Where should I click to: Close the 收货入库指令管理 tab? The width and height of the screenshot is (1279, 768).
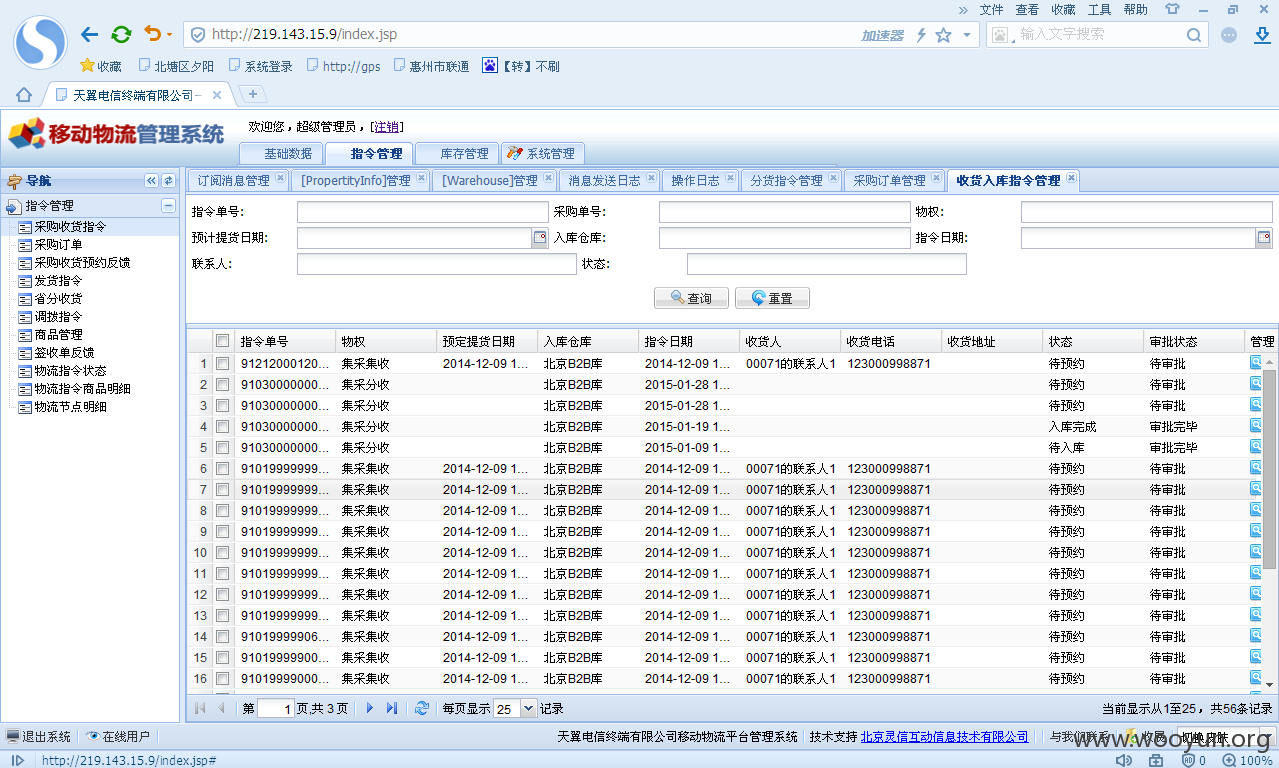[x=1071, y=178]
